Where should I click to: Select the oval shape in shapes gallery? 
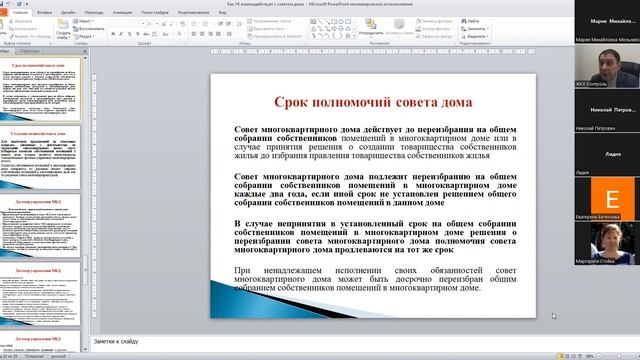click(341, 22)
